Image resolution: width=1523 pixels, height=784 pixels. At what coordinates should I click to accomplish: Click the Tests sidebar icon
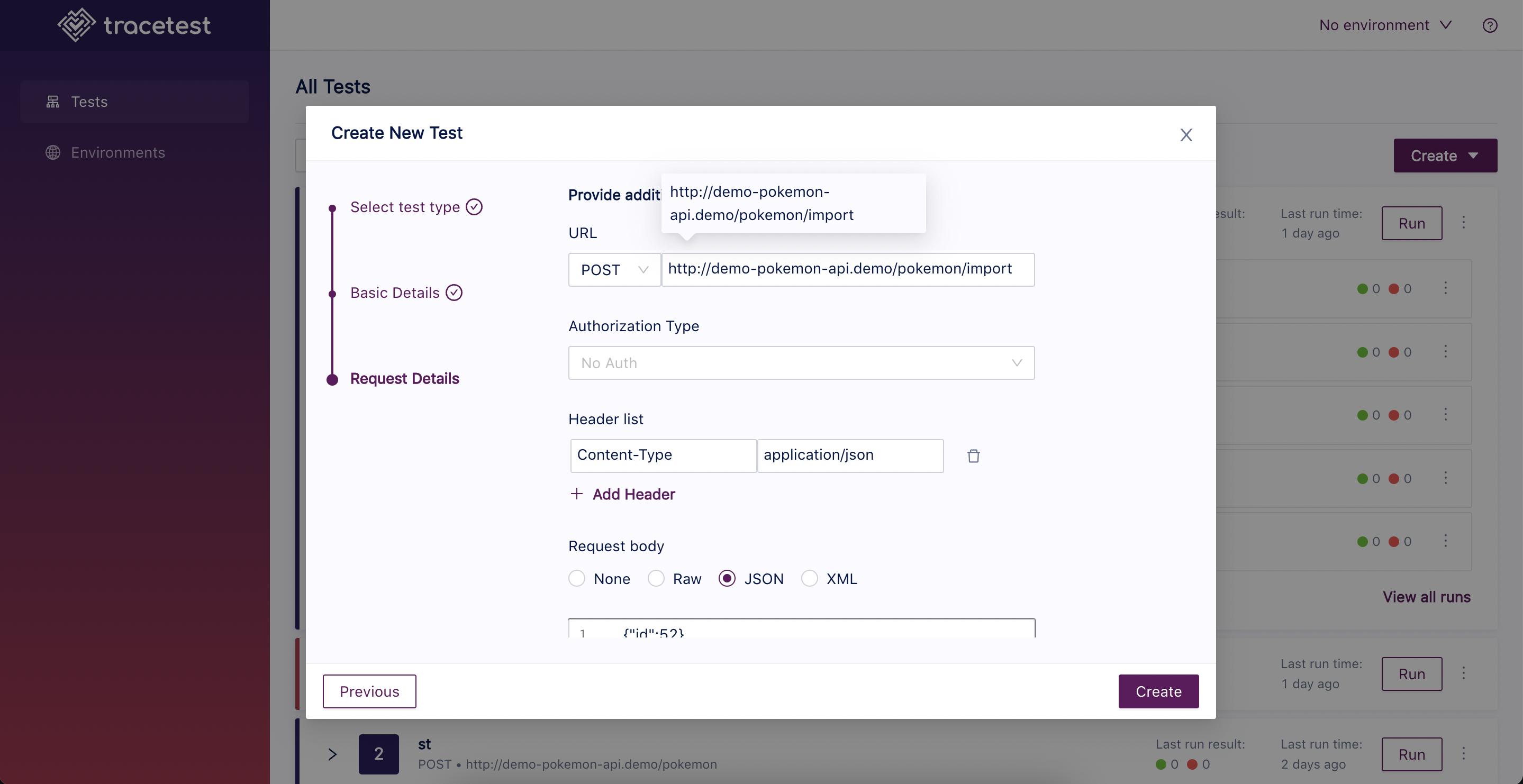(x=53, y=102)
